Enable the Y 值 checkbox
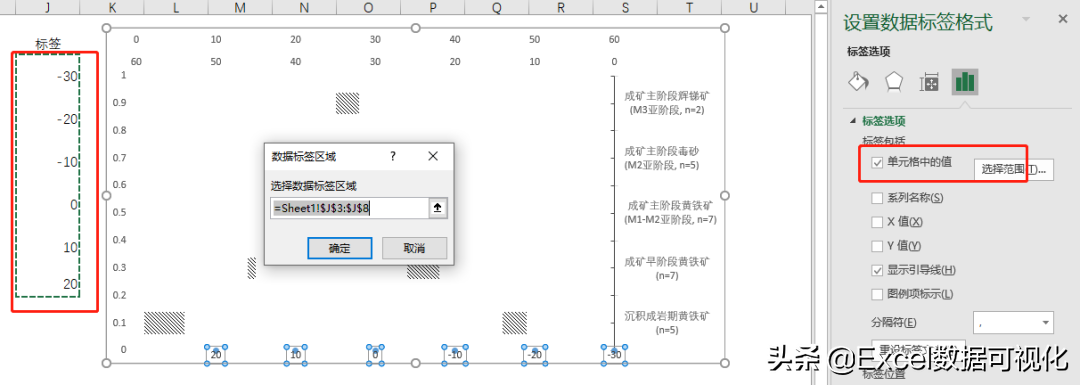The image size is (1080, 385). click(x=877, y=246)
